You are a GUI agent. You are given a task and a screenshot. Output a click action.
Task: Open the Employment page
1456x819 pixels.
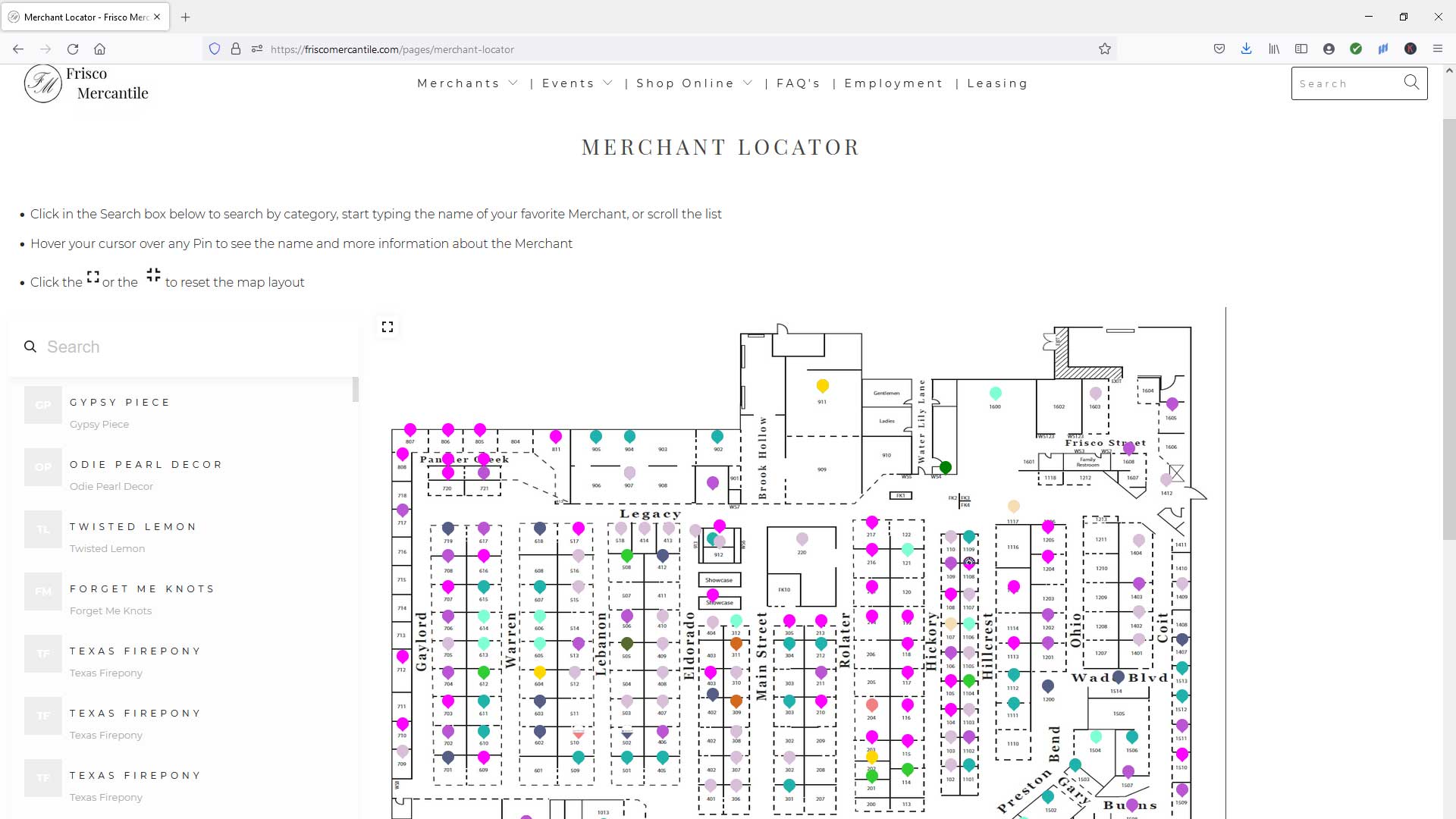893,83
